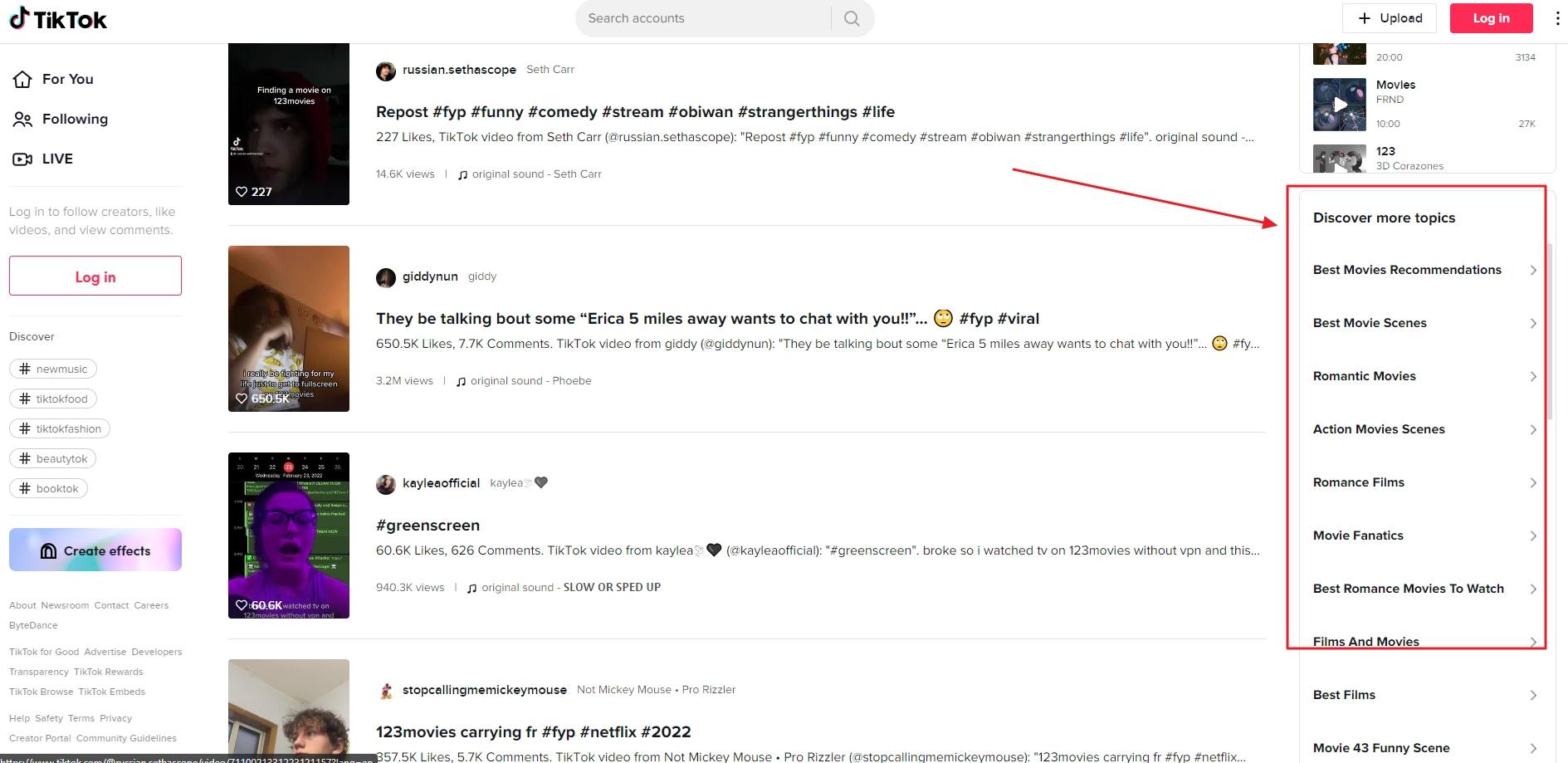Expand the Best Movie Scenes chevron

(1533, 323)
